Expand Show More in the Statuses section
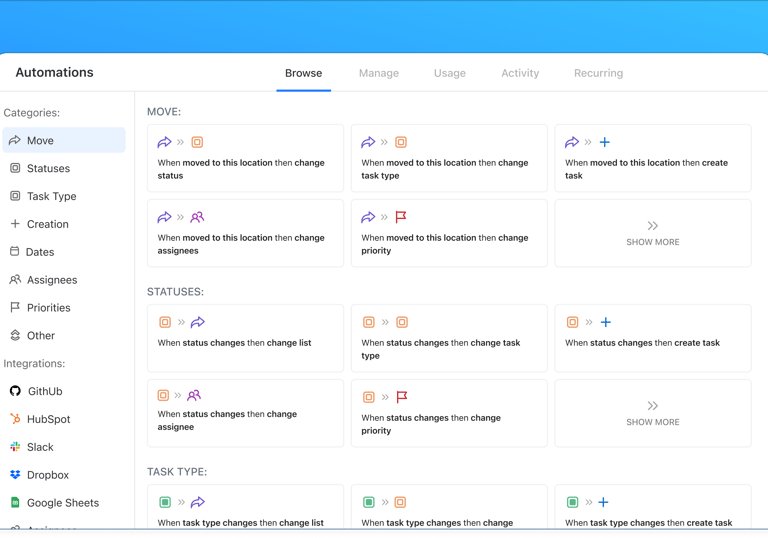Screen dimensions: 768x538 [653, 413]
